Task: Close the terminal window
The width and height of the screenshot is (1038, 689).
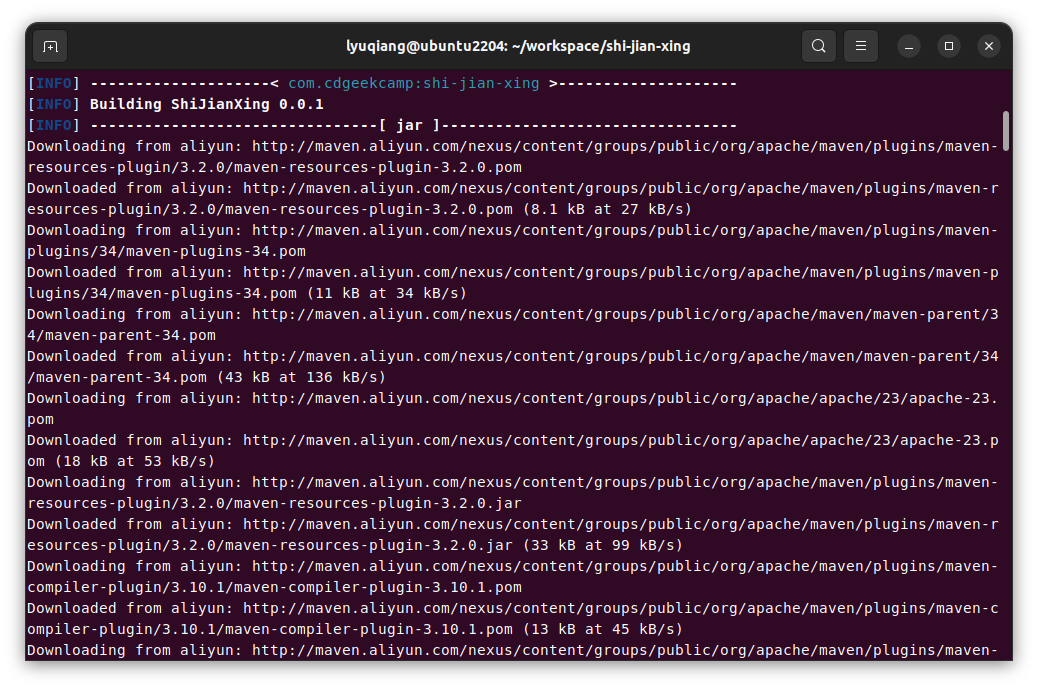Action: pyautogui.click(x=988, y=46)
